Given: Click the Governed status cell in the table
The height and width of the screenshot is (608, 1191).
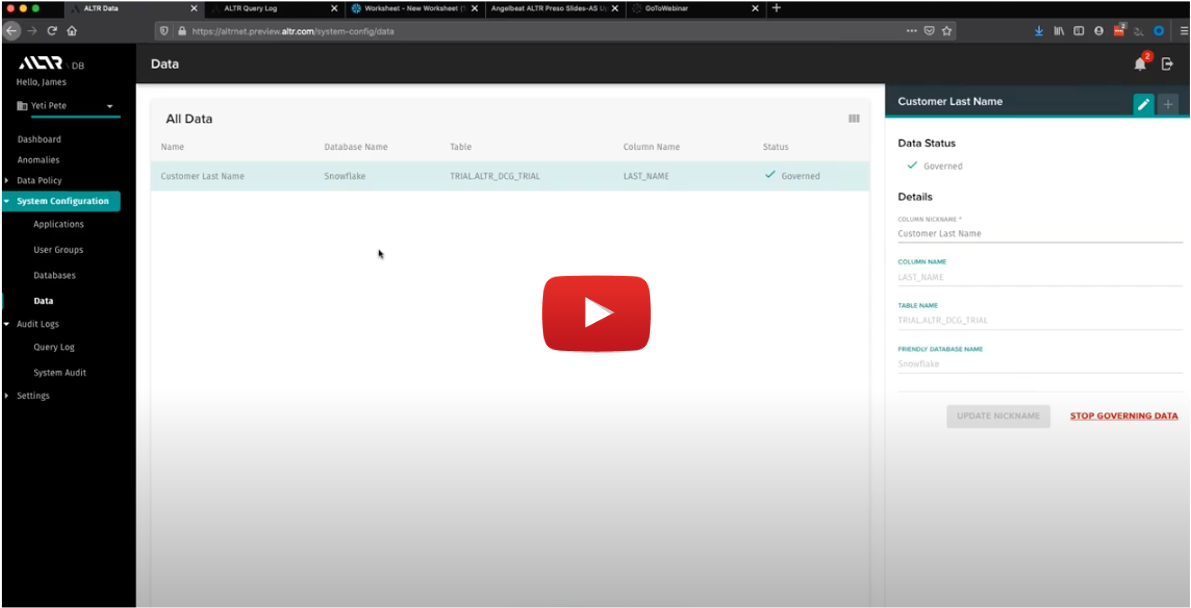Looking at the screenshot, I should click(x=792, y=176).
